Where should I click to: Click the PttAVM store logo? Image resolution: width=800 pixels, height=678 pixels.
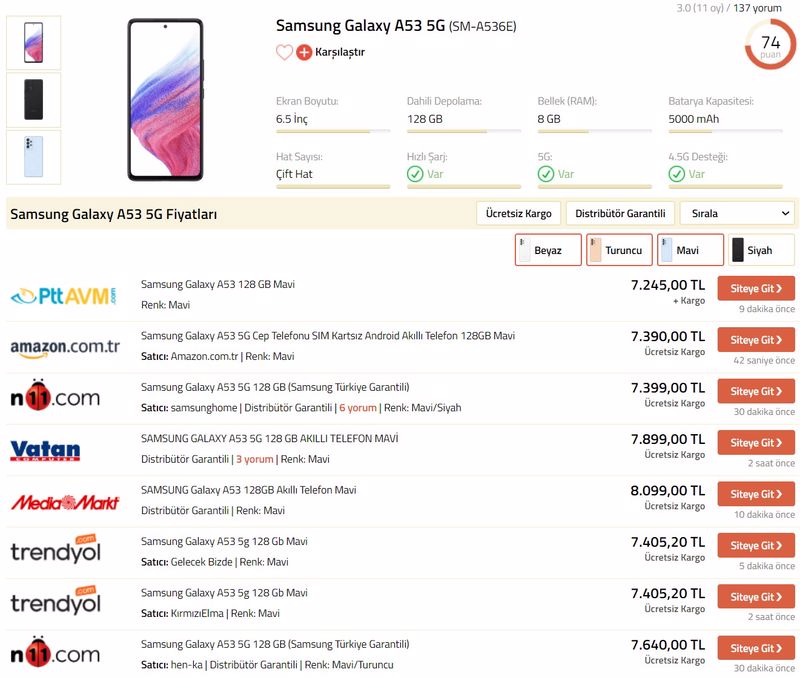pos(64,296)
